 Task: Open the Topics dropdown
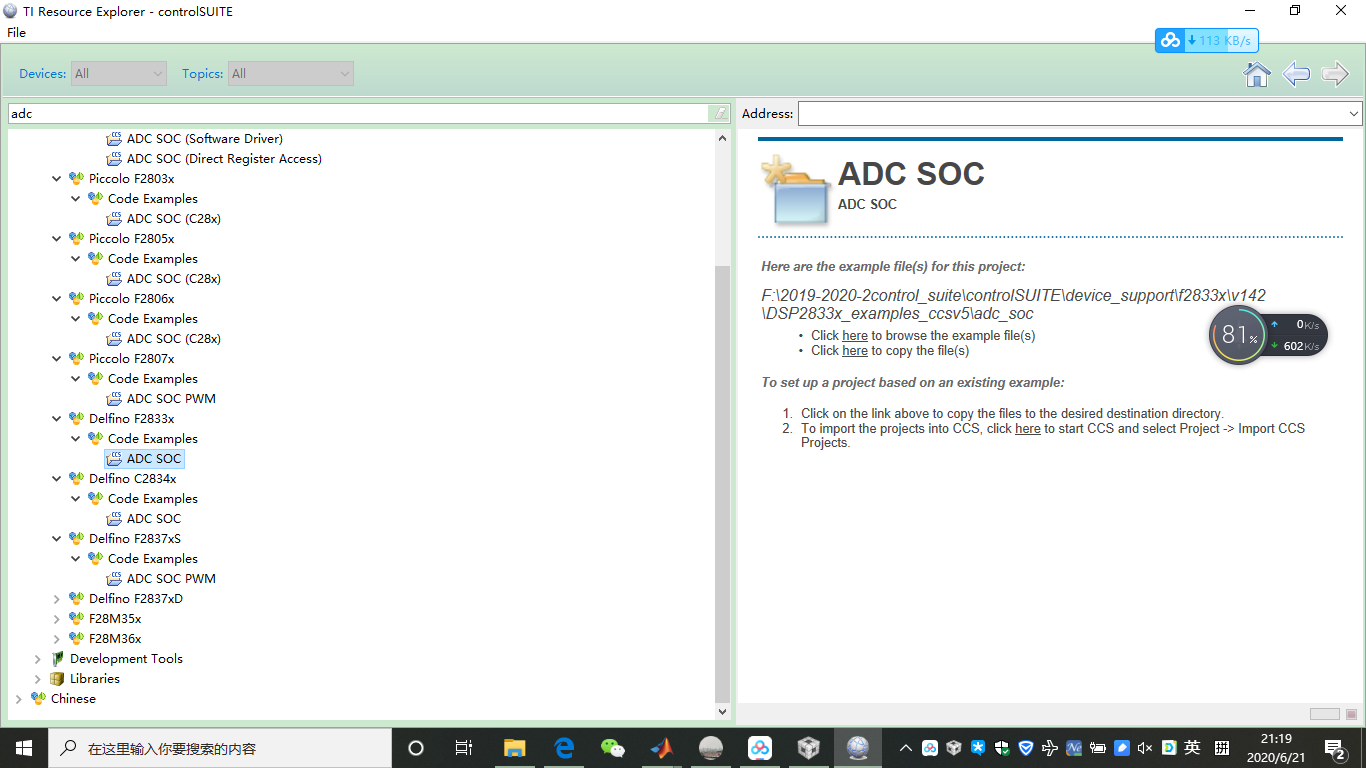point(291,74)
